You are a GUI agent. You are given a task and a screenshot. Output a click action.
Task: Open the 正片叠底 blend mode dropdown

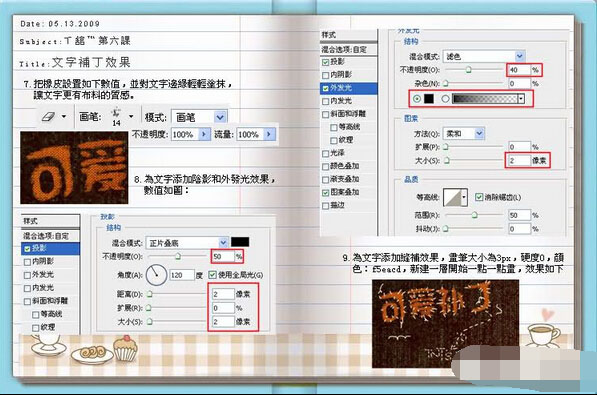[187, 243]
